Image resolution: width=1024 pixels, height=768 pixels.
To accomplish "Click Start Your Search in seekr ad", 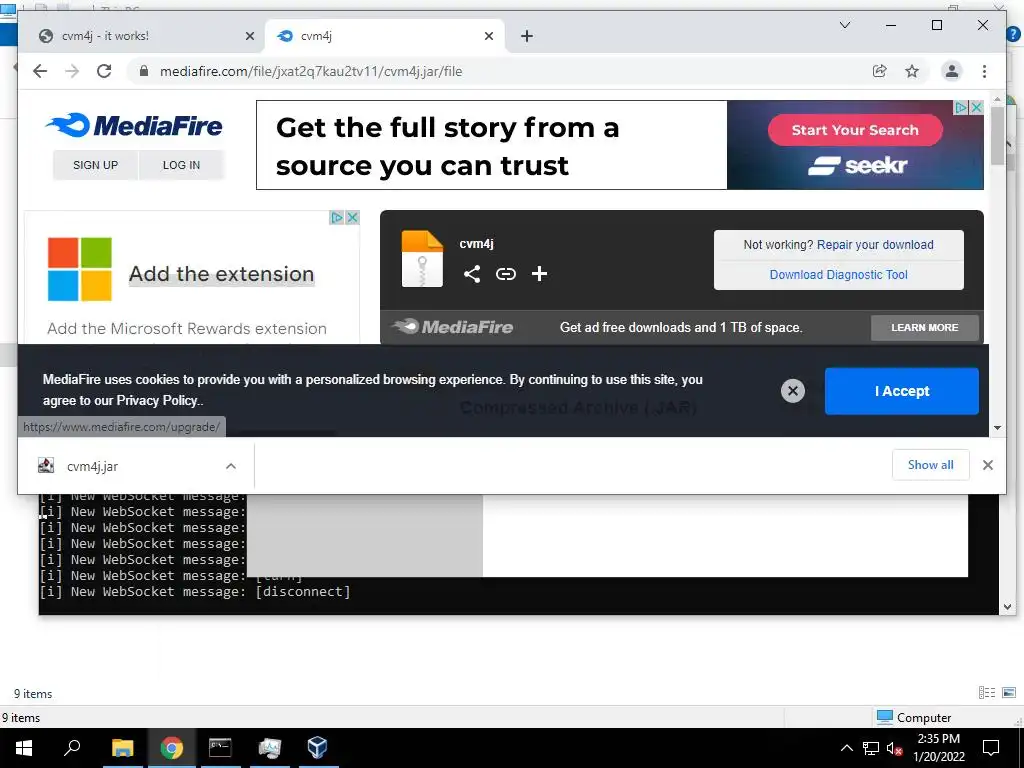I will click(x=855, y=130).
